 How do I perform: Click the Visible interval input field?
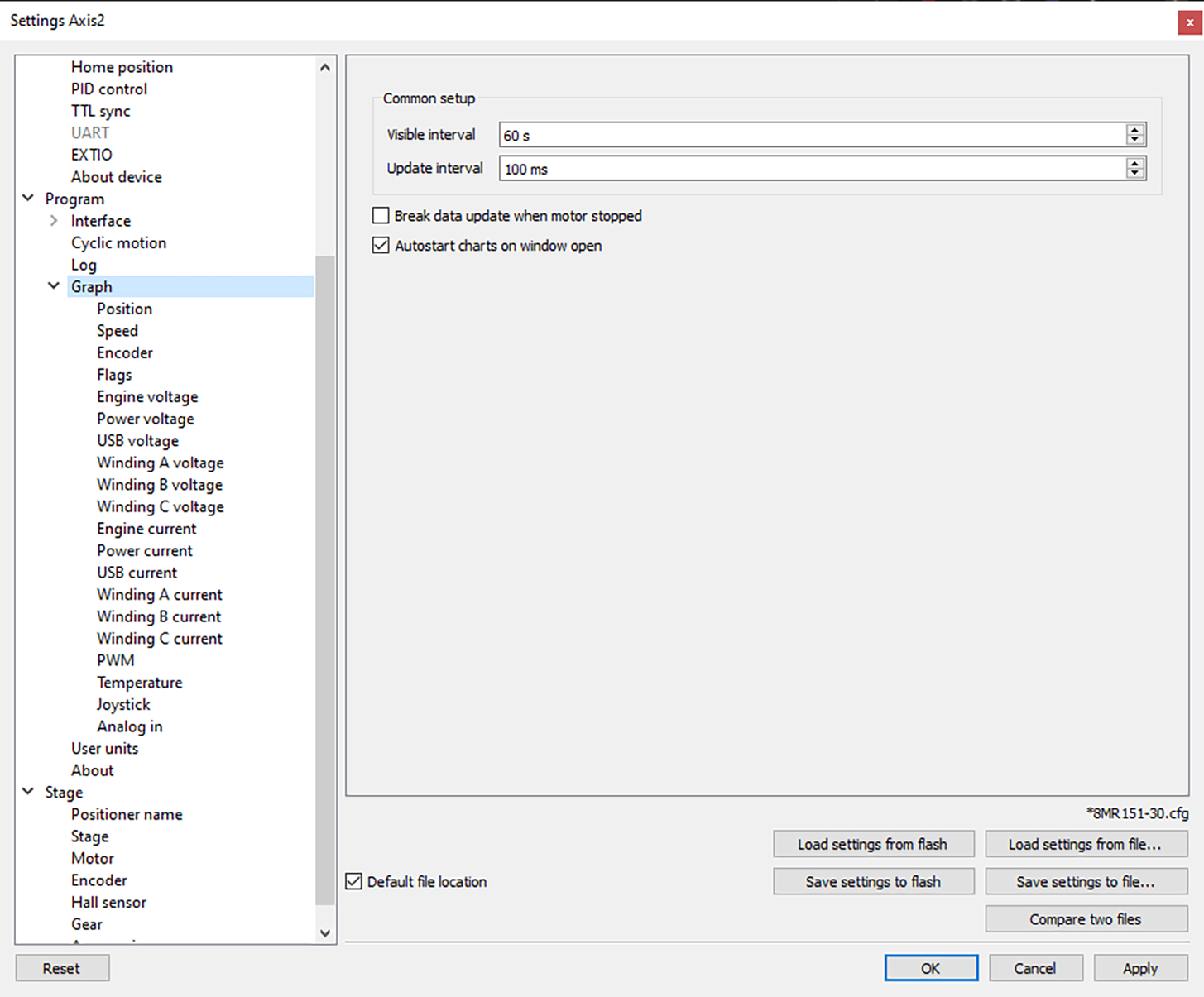click(811, 135)
